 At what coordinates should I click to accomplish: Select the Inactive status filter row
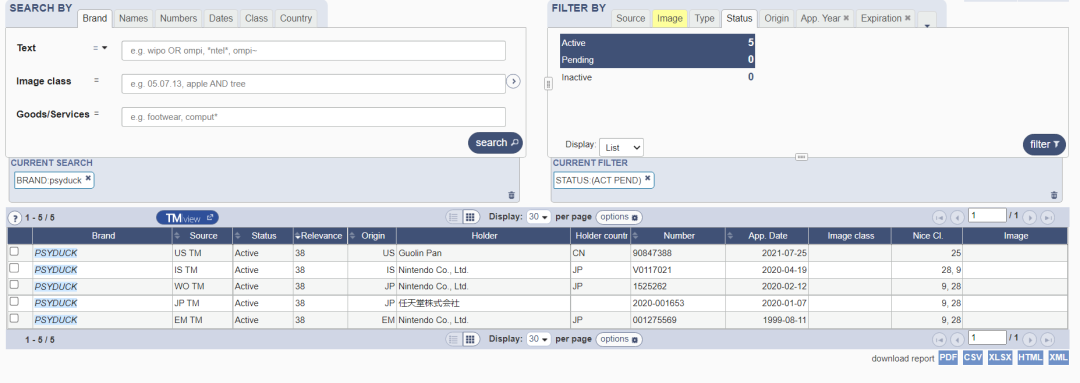click(x=657, y=77)
